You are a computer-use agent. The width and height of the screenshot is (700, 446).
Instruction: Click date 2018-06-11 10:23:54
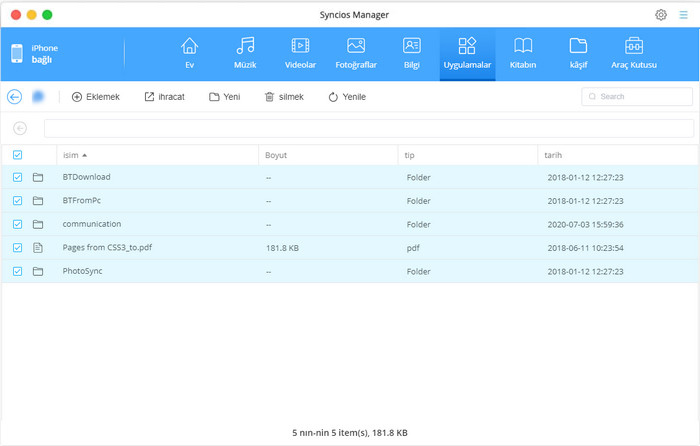tap(585, 248)
